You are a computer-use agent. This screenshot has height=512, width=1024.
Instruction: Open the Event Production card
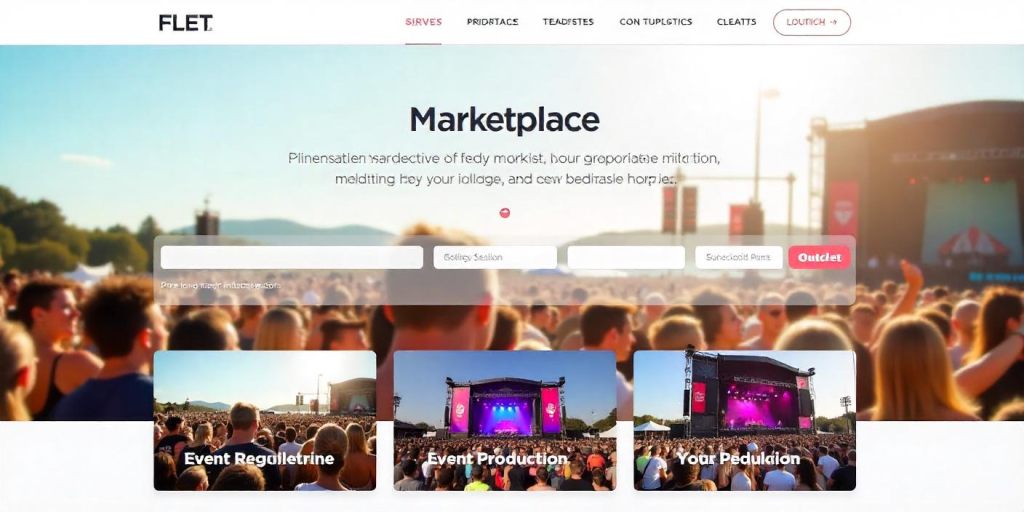505,421
